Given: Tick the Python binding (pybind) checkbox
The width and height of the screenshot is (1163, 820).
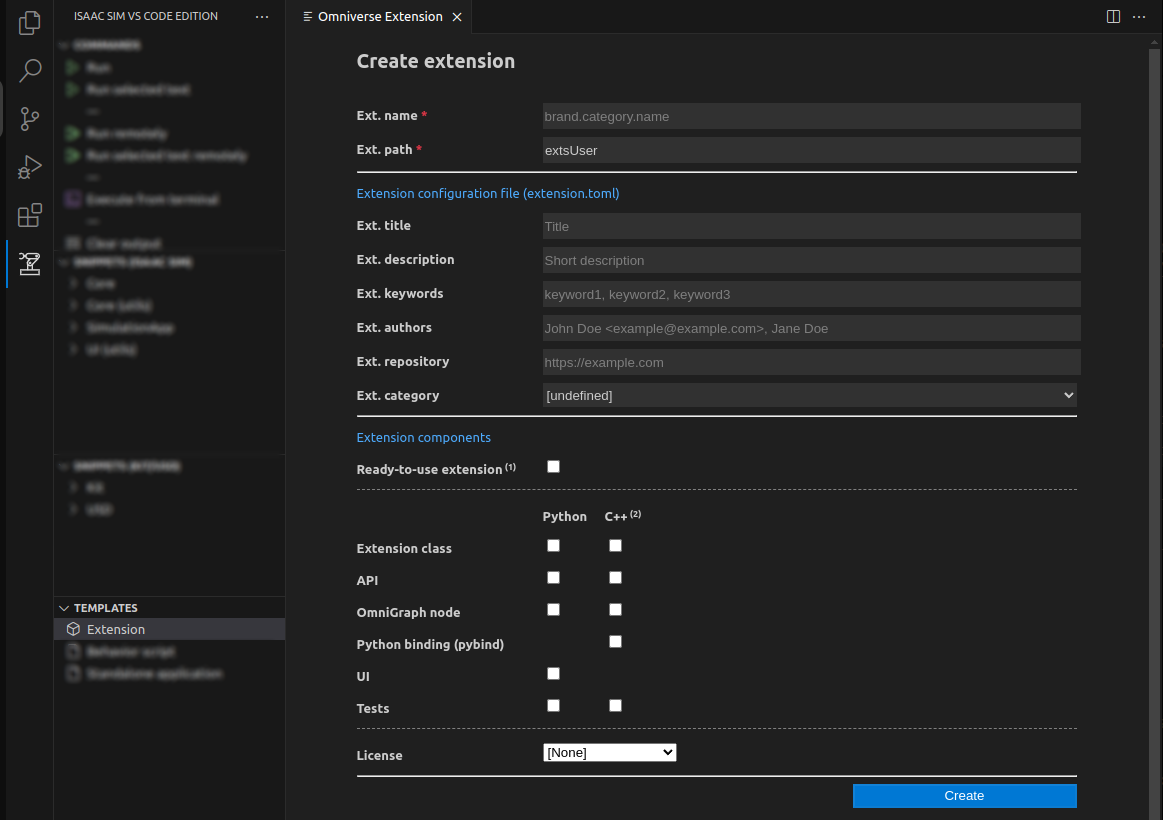Looking at the screenshot, I should click(615, 642).
